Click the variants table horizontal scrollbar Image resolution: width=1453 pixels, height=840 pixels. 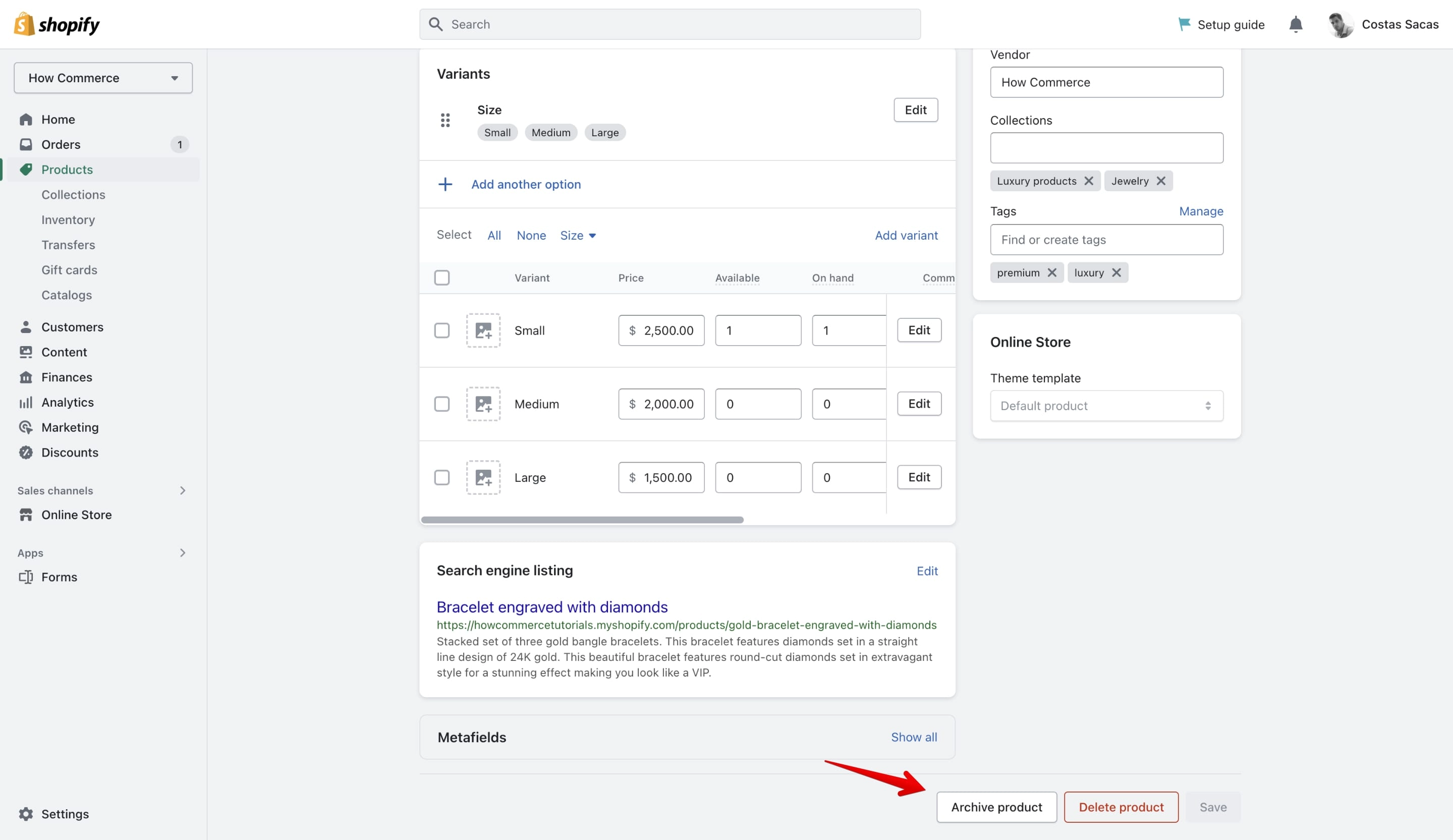click(x=582, y=520)
